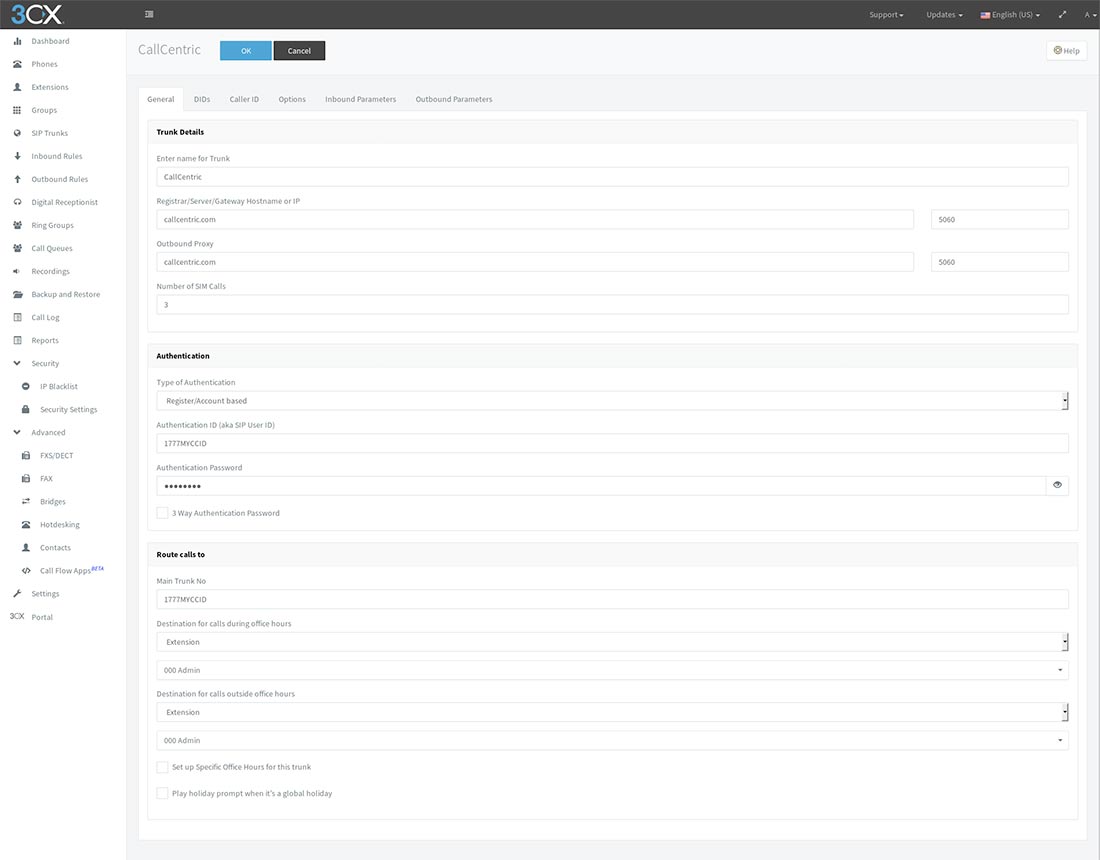Enable 3 Way Authentication Password
Image resolution: width=1100 pixels, height=860 pixels.
point(162,513)
